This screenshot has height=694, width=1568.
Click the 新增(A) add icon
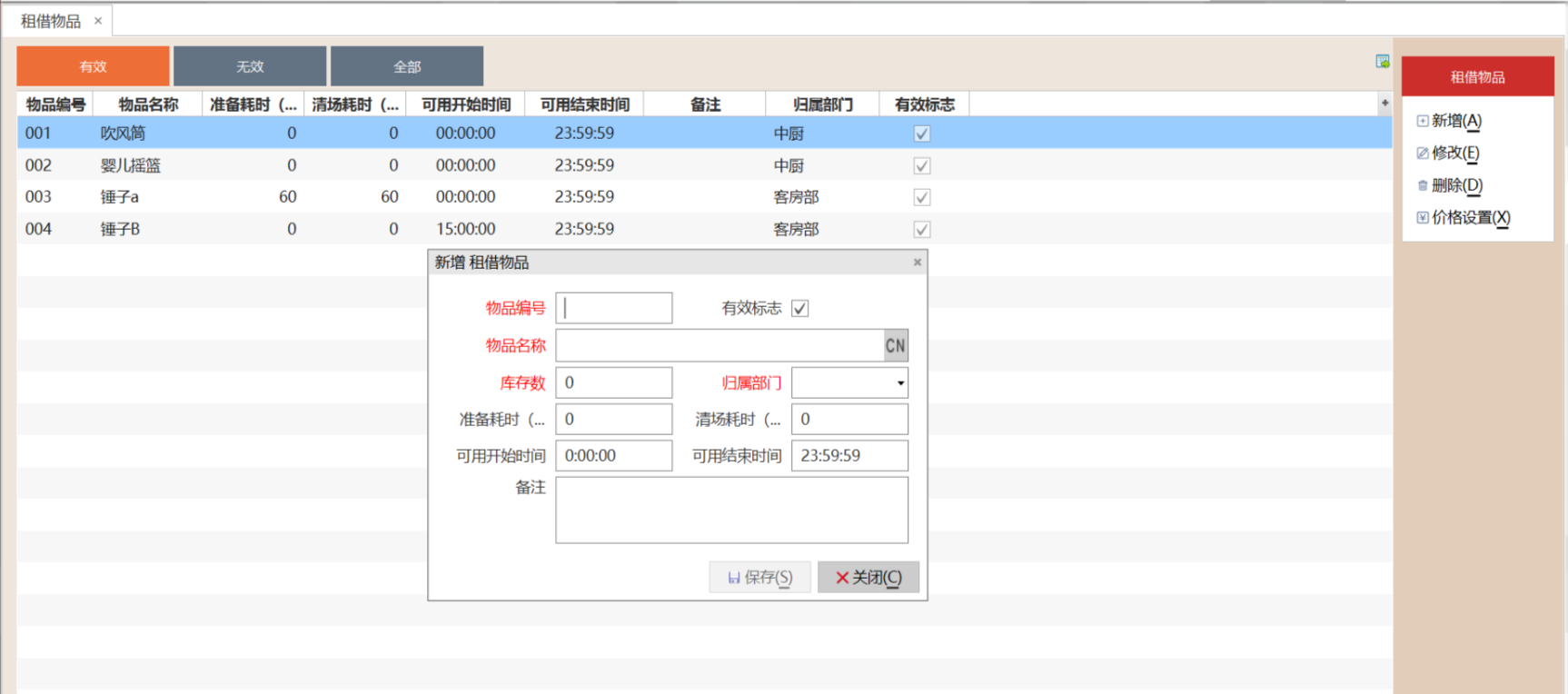1423,121
